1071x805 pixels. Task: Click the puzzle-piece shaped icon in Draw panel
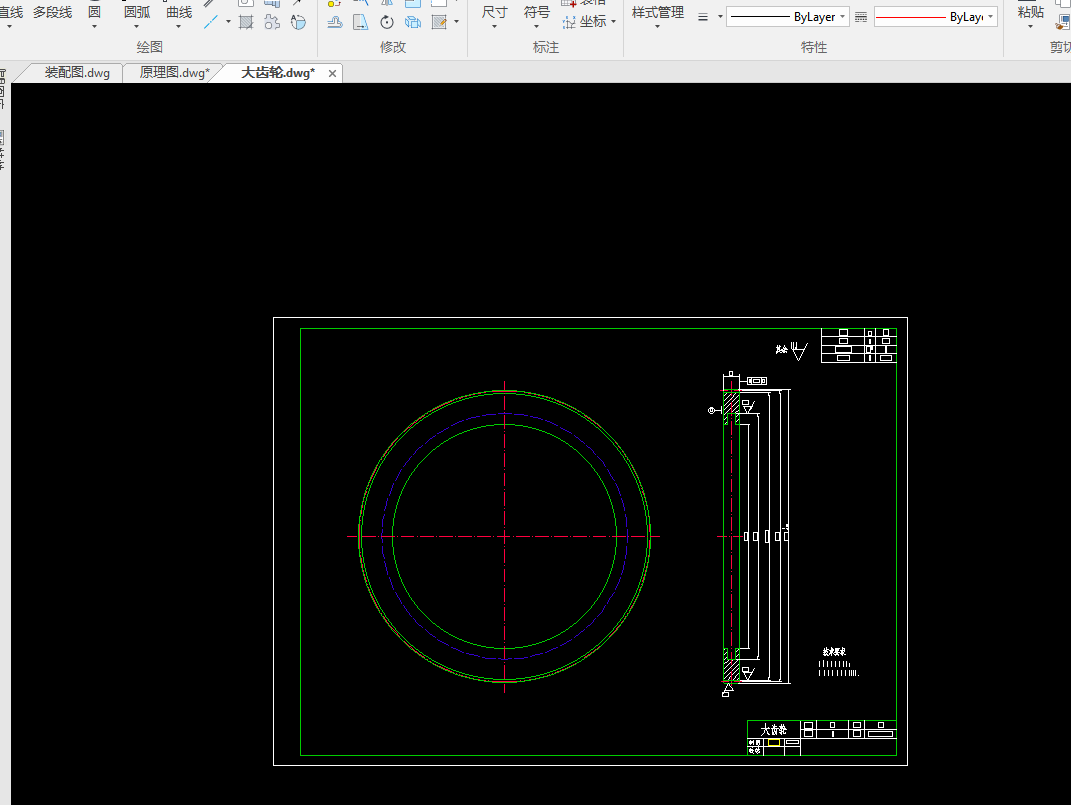point(271,21)
